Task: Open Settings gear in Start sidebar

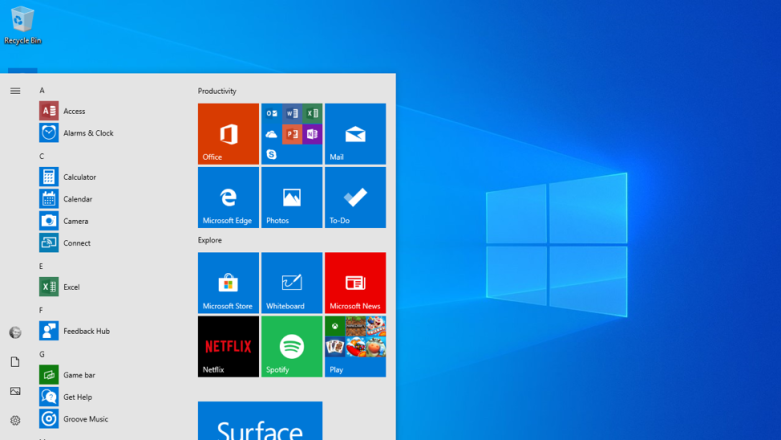Action: coord(15,421)
